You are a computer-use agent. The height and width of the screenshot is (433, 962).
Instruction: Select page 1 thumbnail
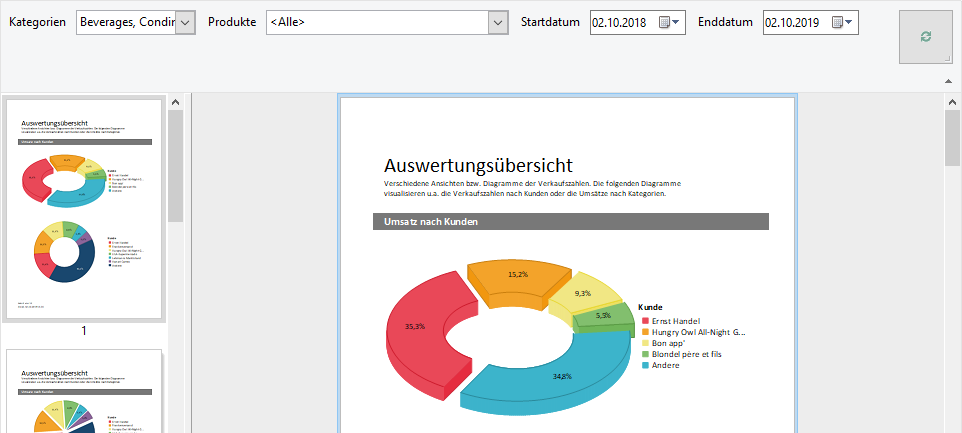coord(84,208)
